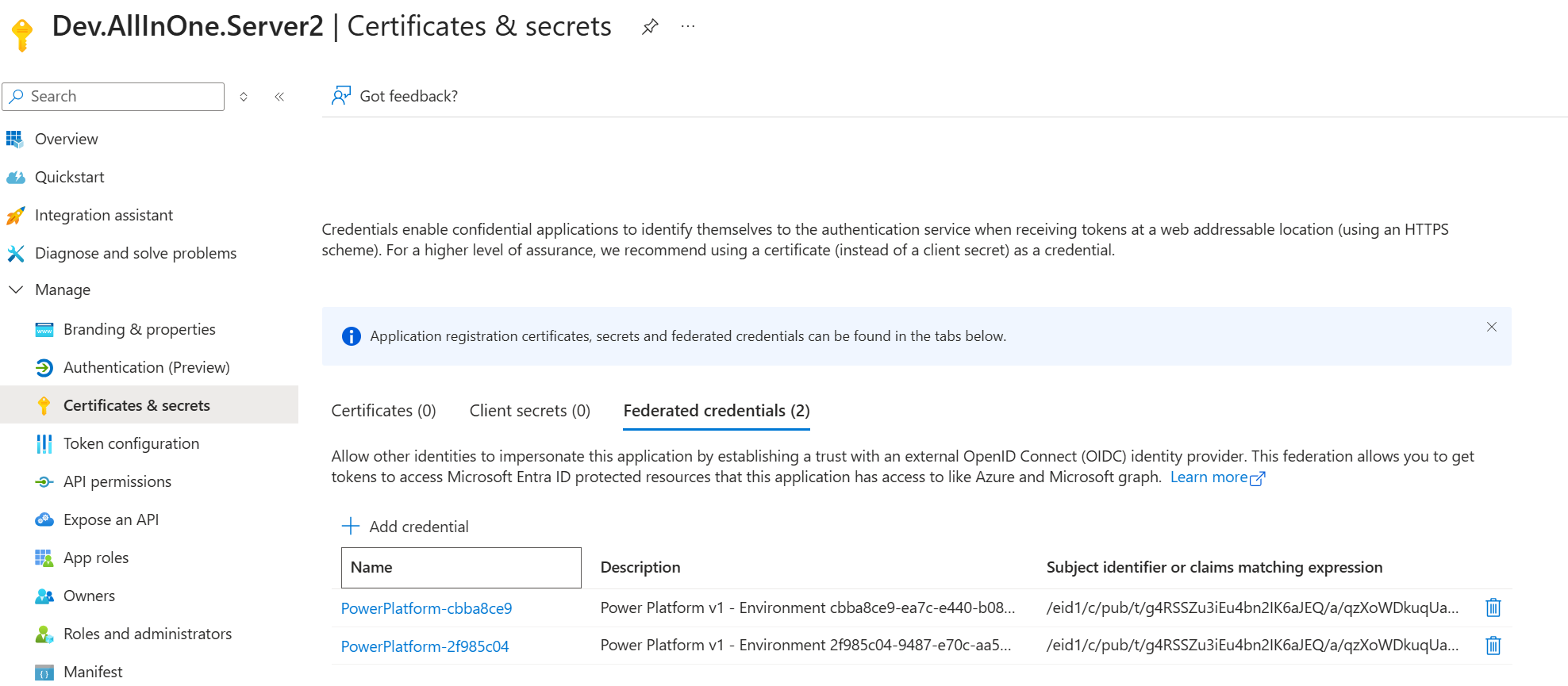Click the Diagnose and solve problems wrench icon
This screenshot has height=686, width=1568.
15,253
